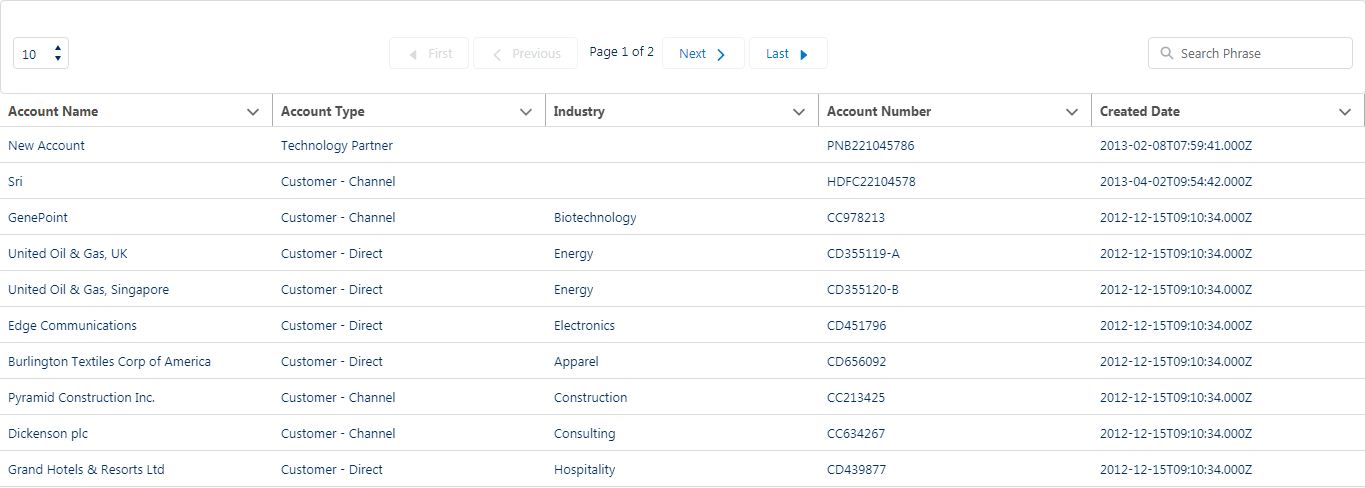Viewport: 1365px width, 488px height.
Task: Select account number CD355119-A
Action: click(x=863, y=254)
